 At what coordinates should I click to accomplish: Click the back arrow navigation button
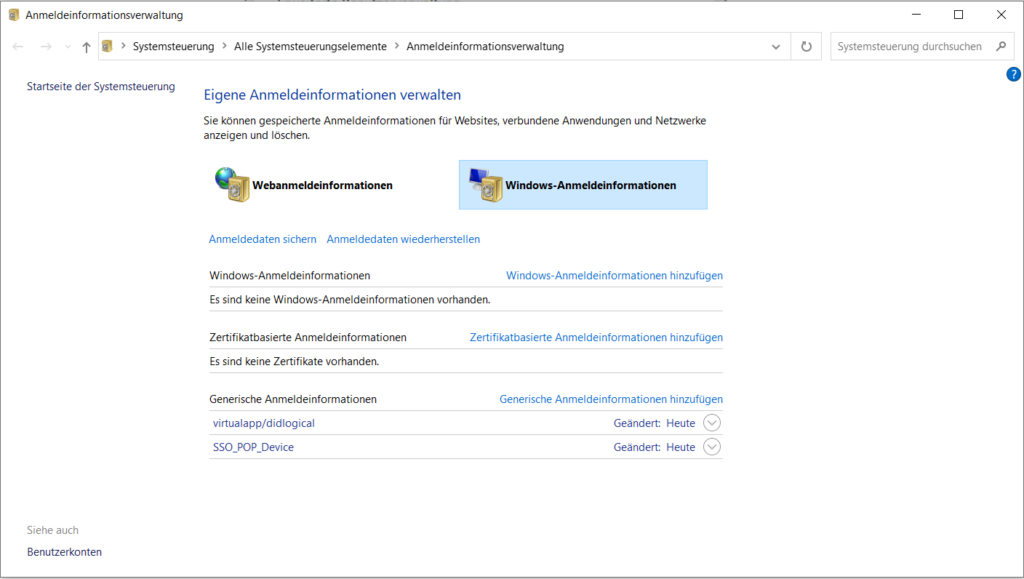[x=19, y=47]
